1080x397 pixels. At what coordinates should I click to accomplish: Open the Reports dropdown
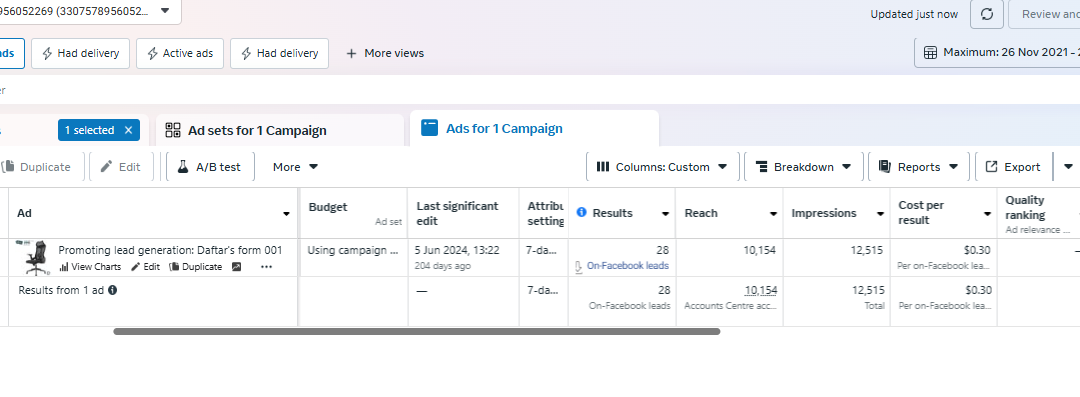(919, 167)
